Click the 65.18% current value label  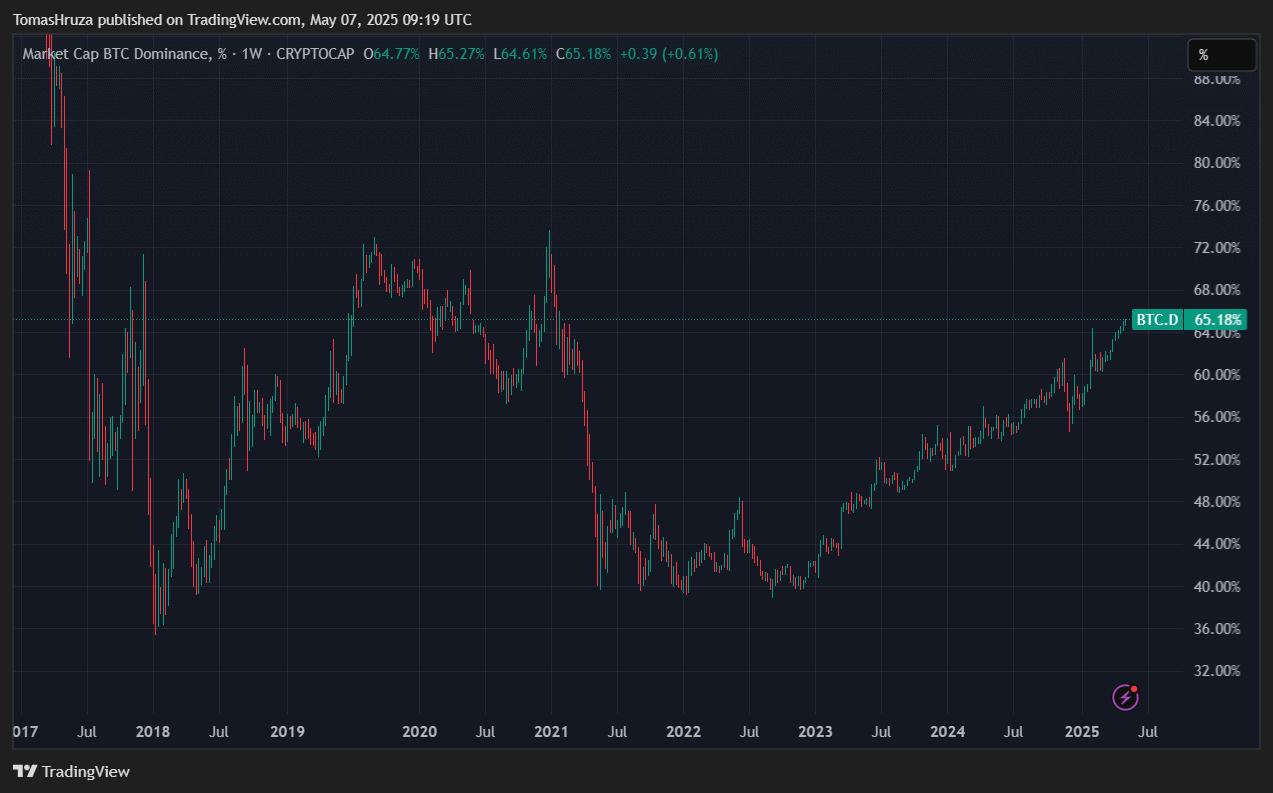(1217, 320)
